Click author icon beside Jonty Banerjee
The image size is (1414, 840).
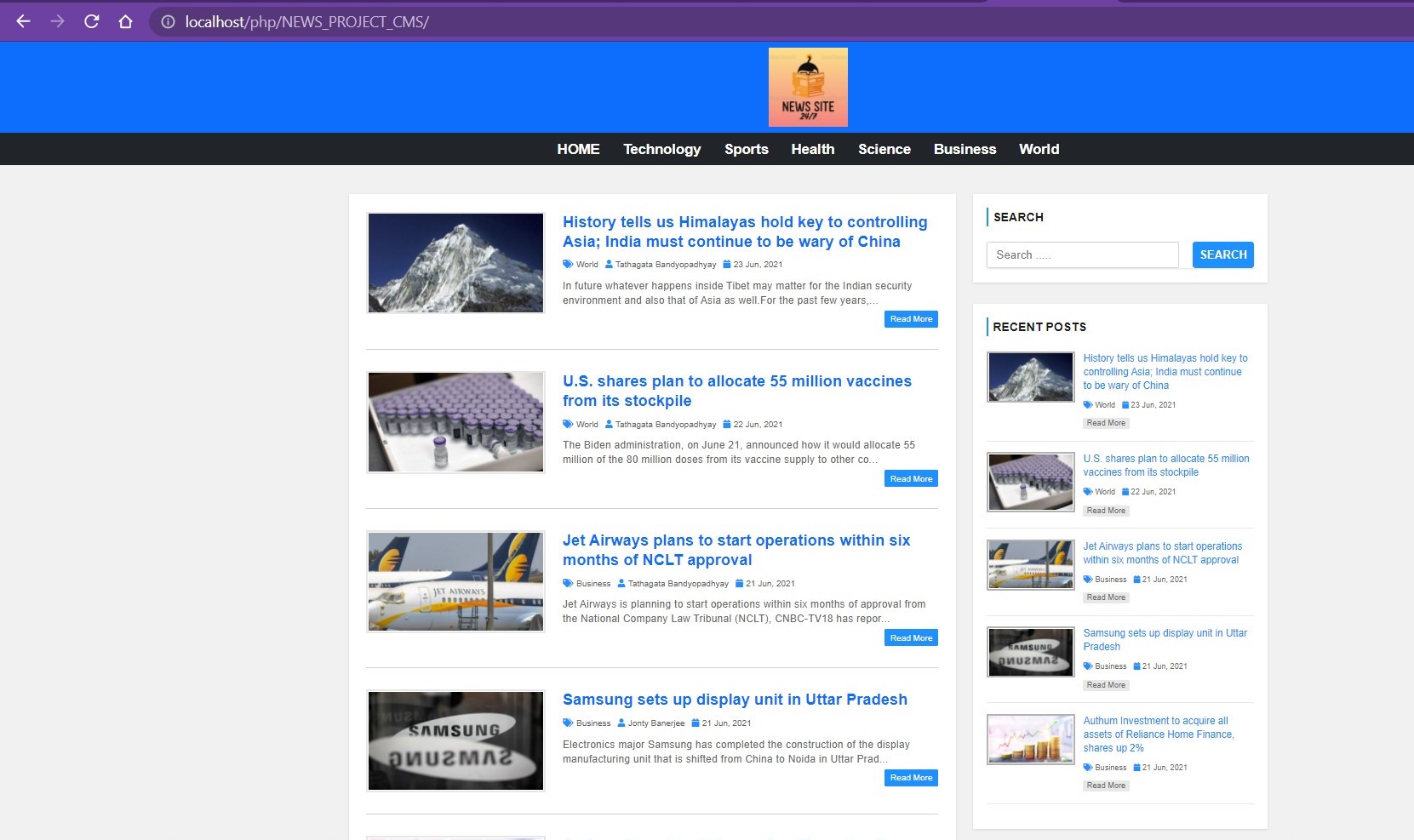pos(621,723)
